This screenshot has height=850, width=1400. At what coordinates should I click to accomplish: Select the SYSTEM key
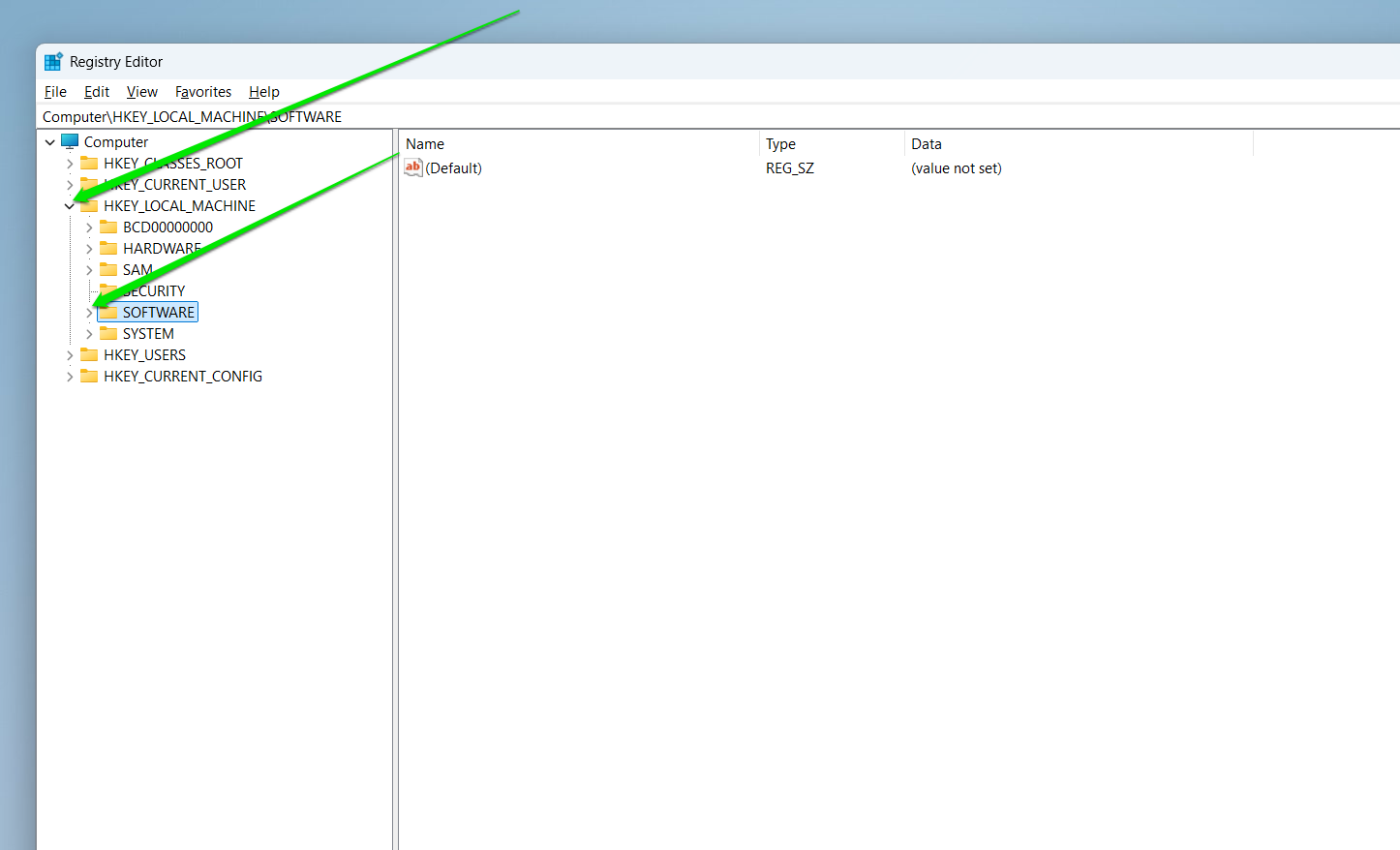tap(148, 333)
